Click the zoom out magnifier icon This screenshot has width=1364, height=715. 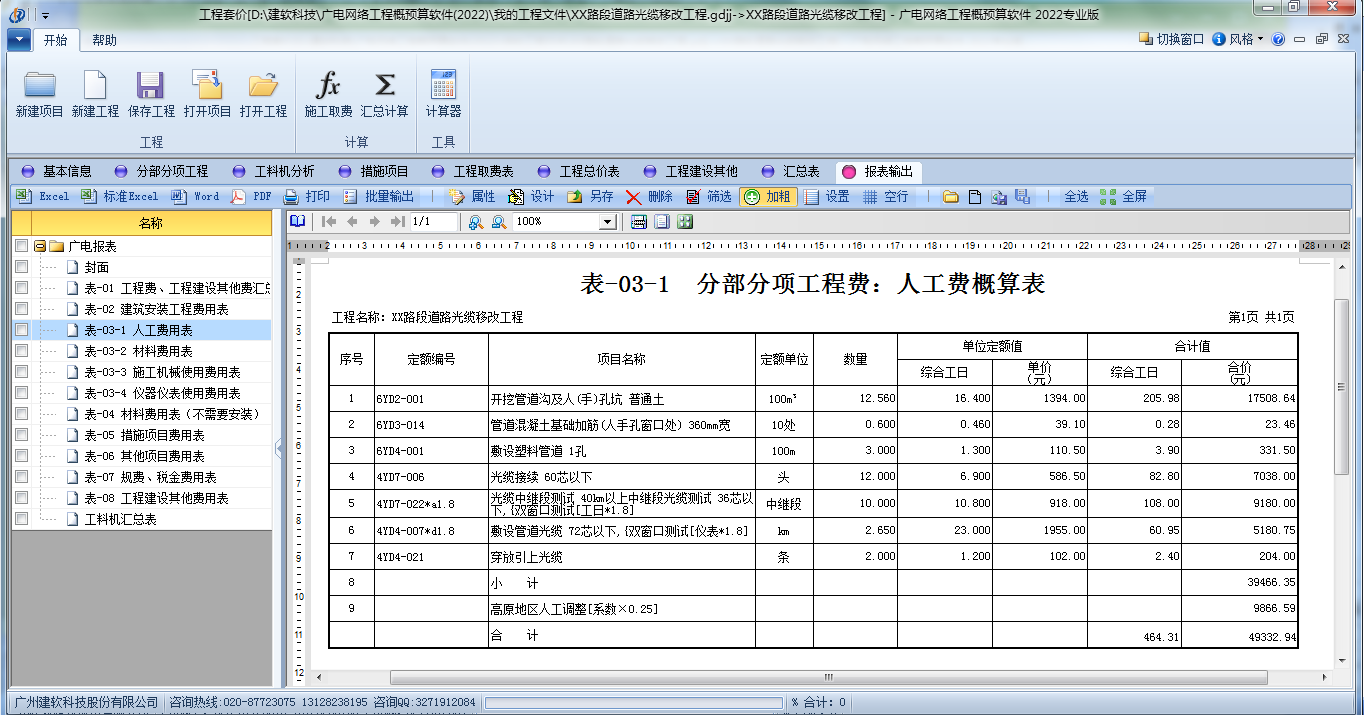[497, 222]
